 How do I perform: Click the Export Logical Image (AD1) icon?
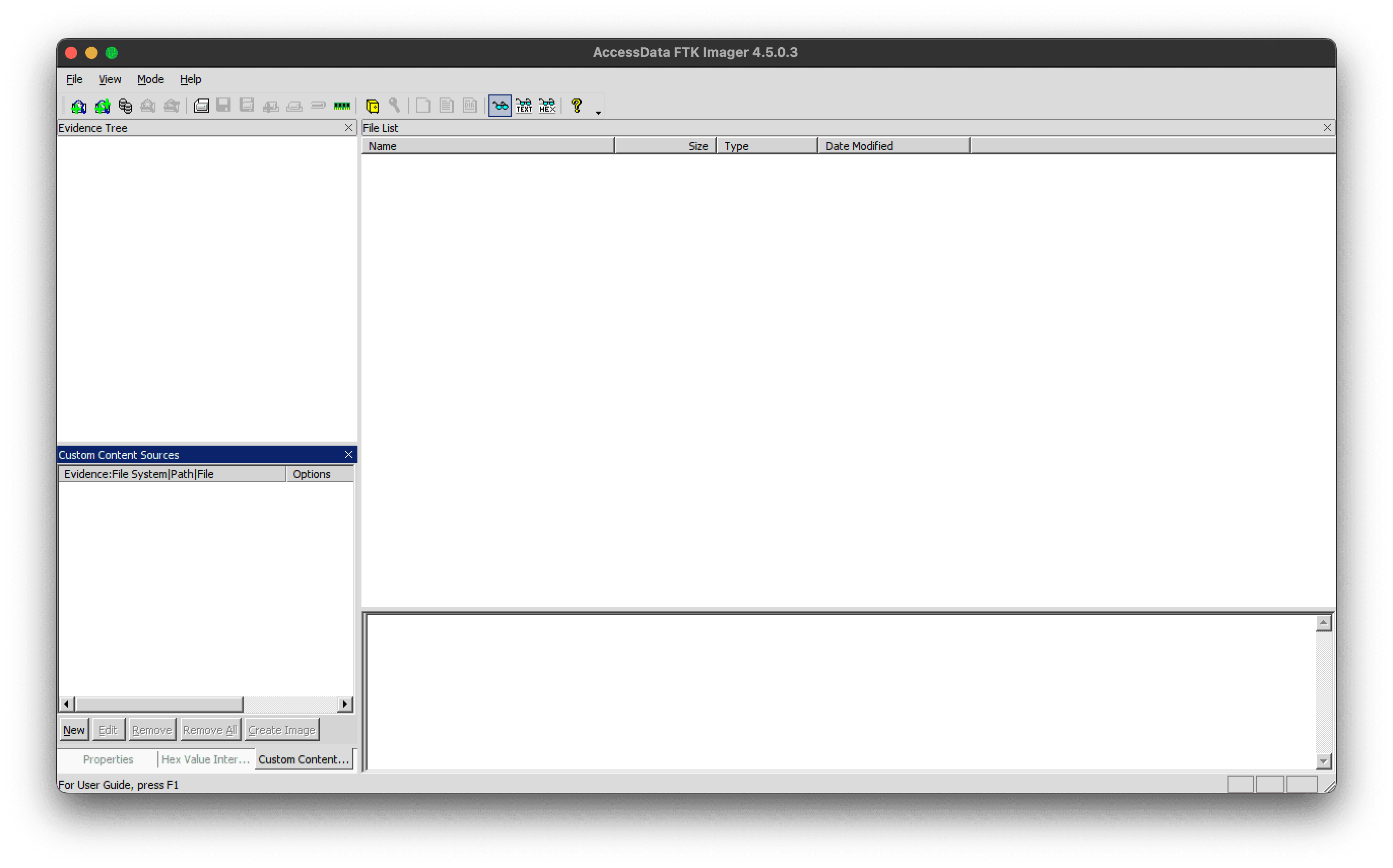pos(247,106)
